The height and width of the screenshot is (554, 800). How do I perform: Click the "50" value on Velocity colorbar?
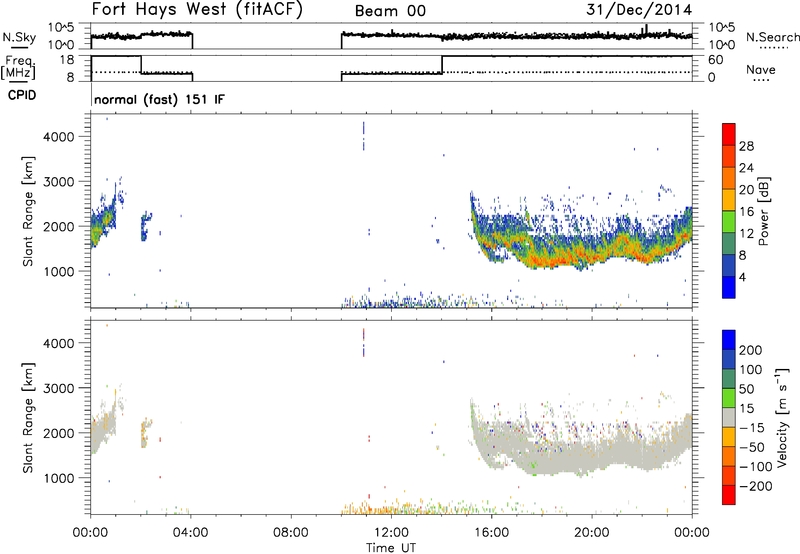[746, 389]
